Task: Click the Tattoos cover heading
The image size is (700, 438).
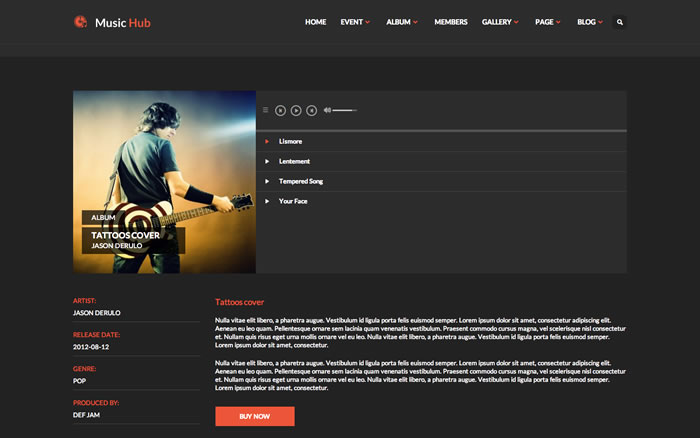Action: pos(239,302)
